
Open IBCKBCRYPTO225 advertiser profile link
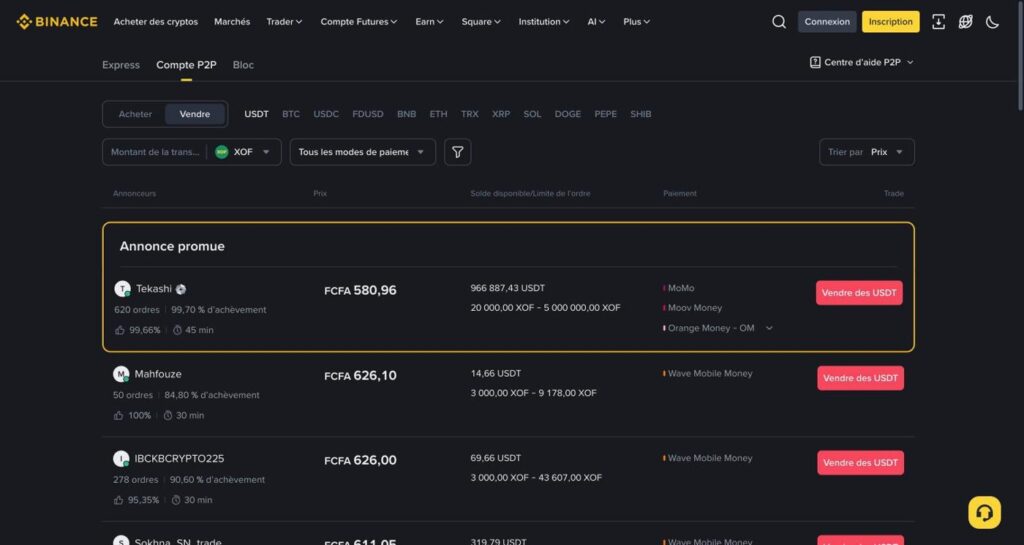[179, 459]
